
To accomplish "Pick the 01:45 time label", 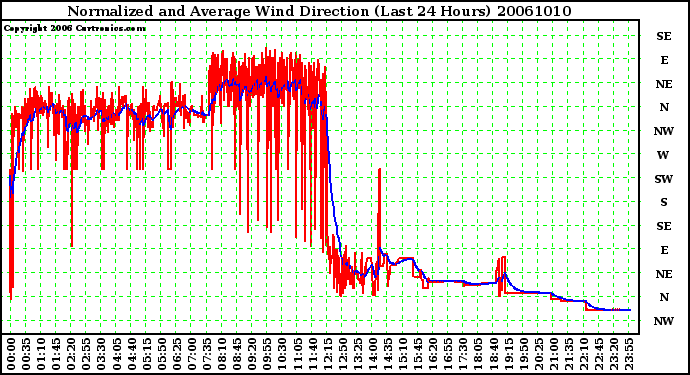I will coord(56,354).
